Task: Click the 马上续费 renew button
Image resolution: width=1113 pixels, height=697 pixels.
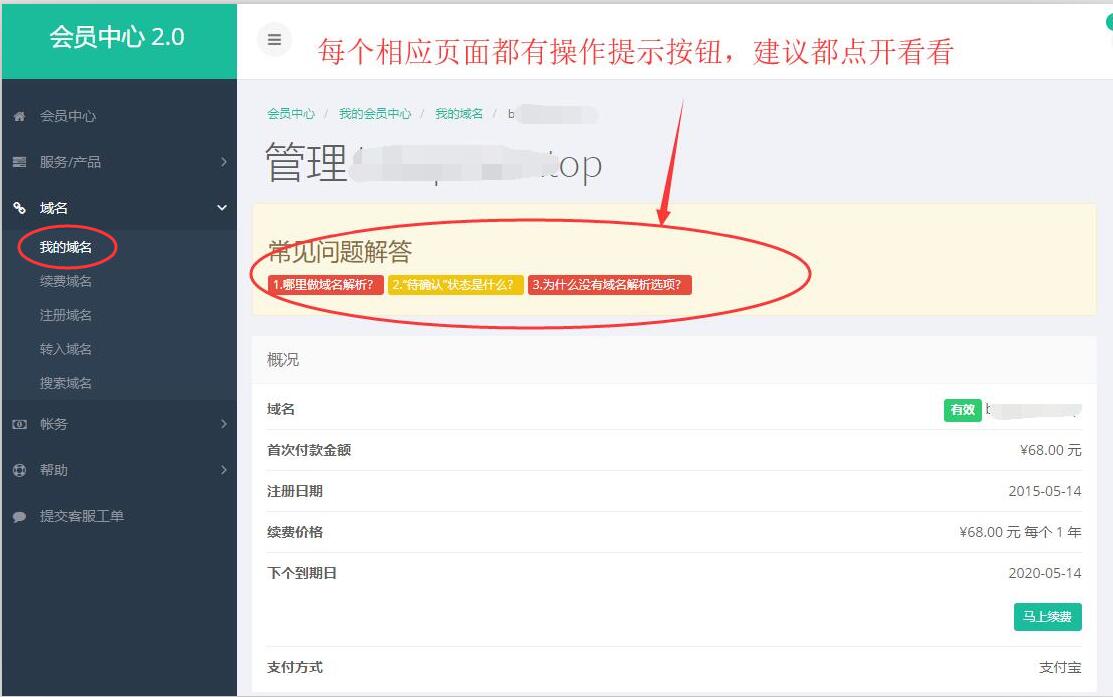Action: coord(1048,617)
